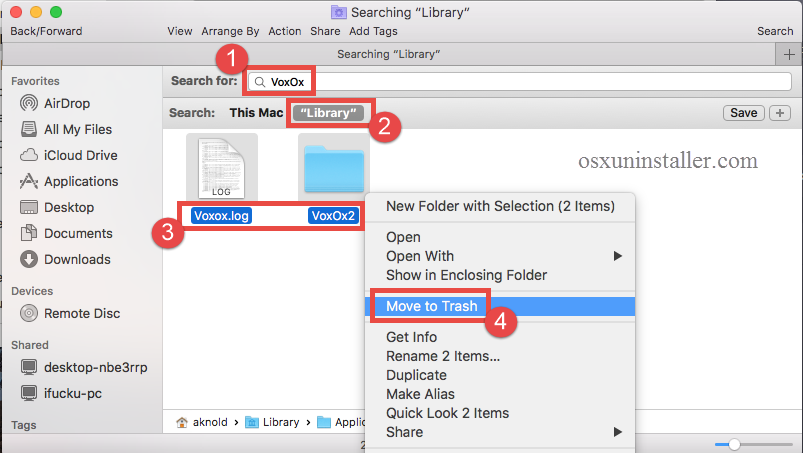This screenshot has width=803, height=453.
Task: Click aknold home in path bar
Action: point(202,422)
